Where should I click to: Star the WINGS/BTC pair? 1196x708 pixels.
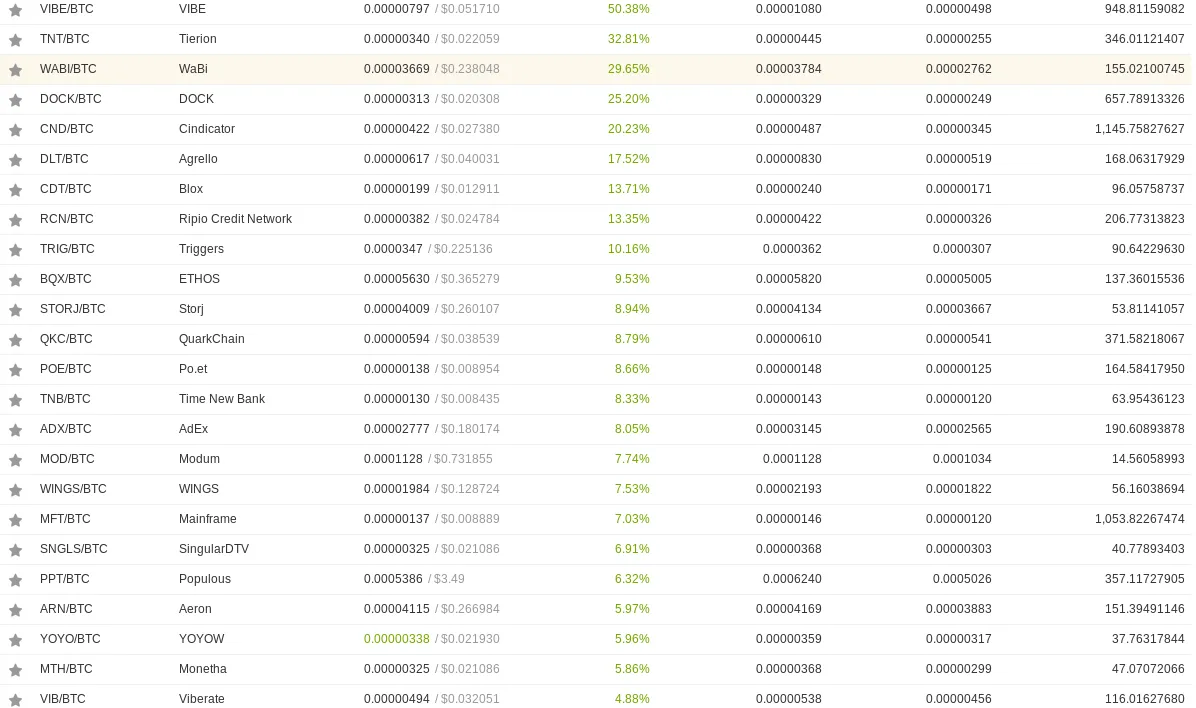tap(15, 490)
